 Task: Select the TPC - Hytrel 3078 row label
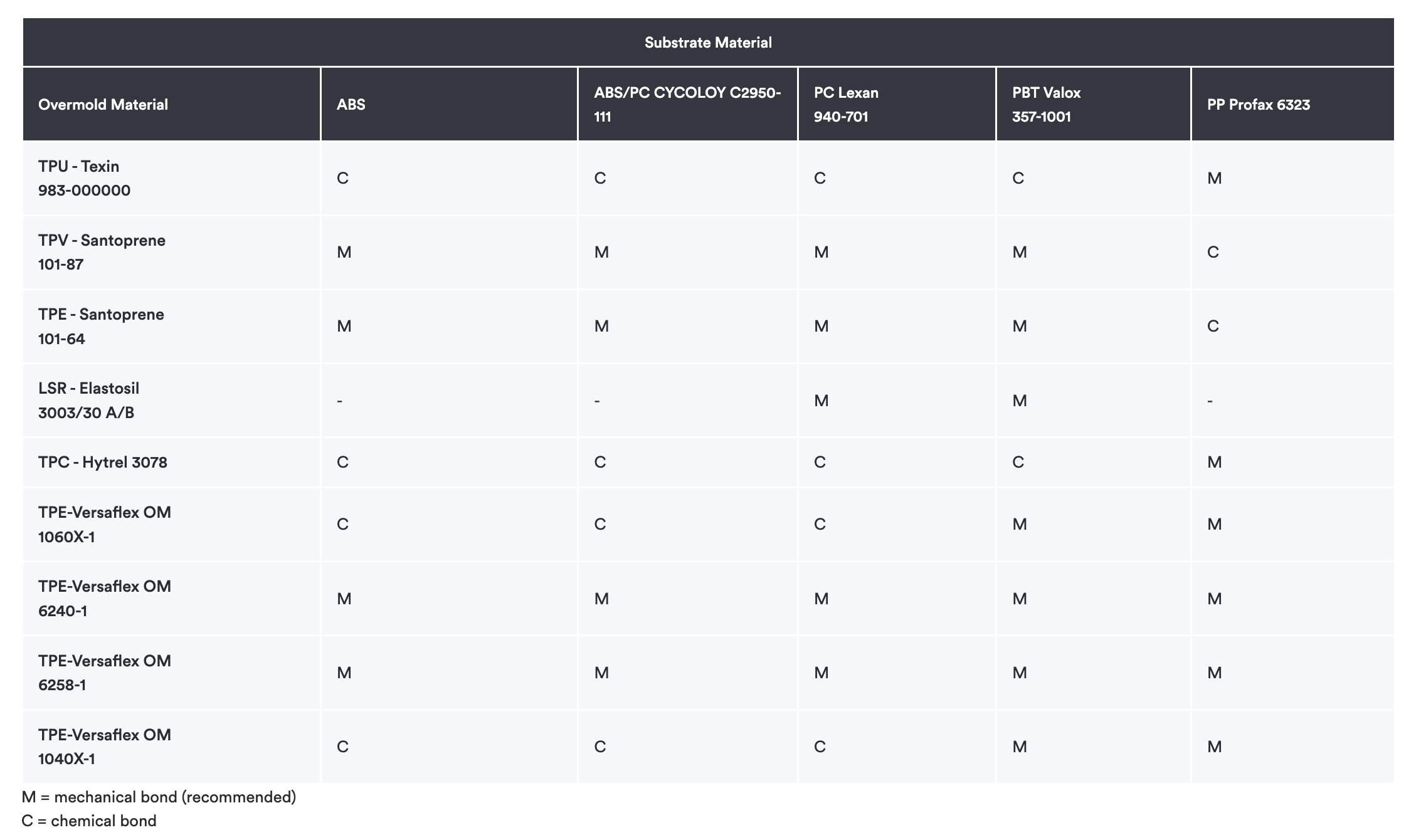pyautogui.click(x=102, y=462)
